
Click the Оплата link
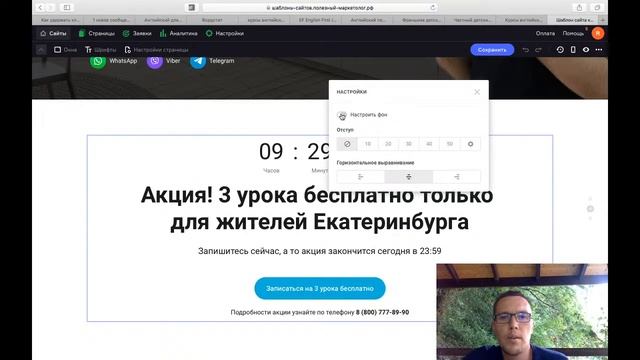545,33
